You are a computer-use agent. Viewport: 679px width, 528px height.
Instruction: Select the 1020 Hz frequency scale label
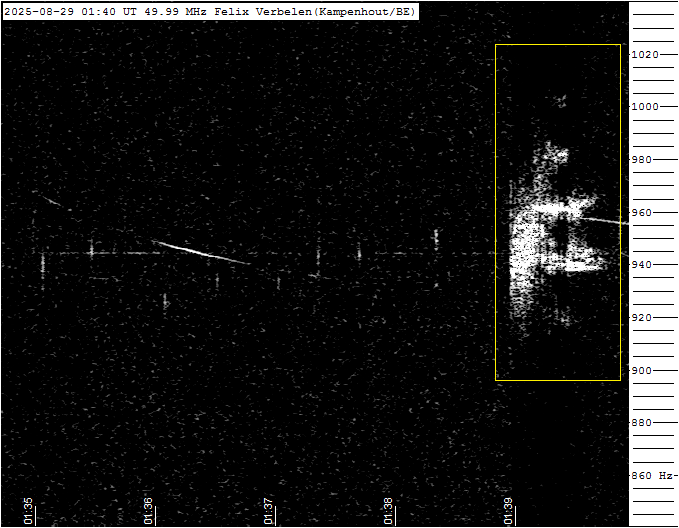click(x=645, y=55)
